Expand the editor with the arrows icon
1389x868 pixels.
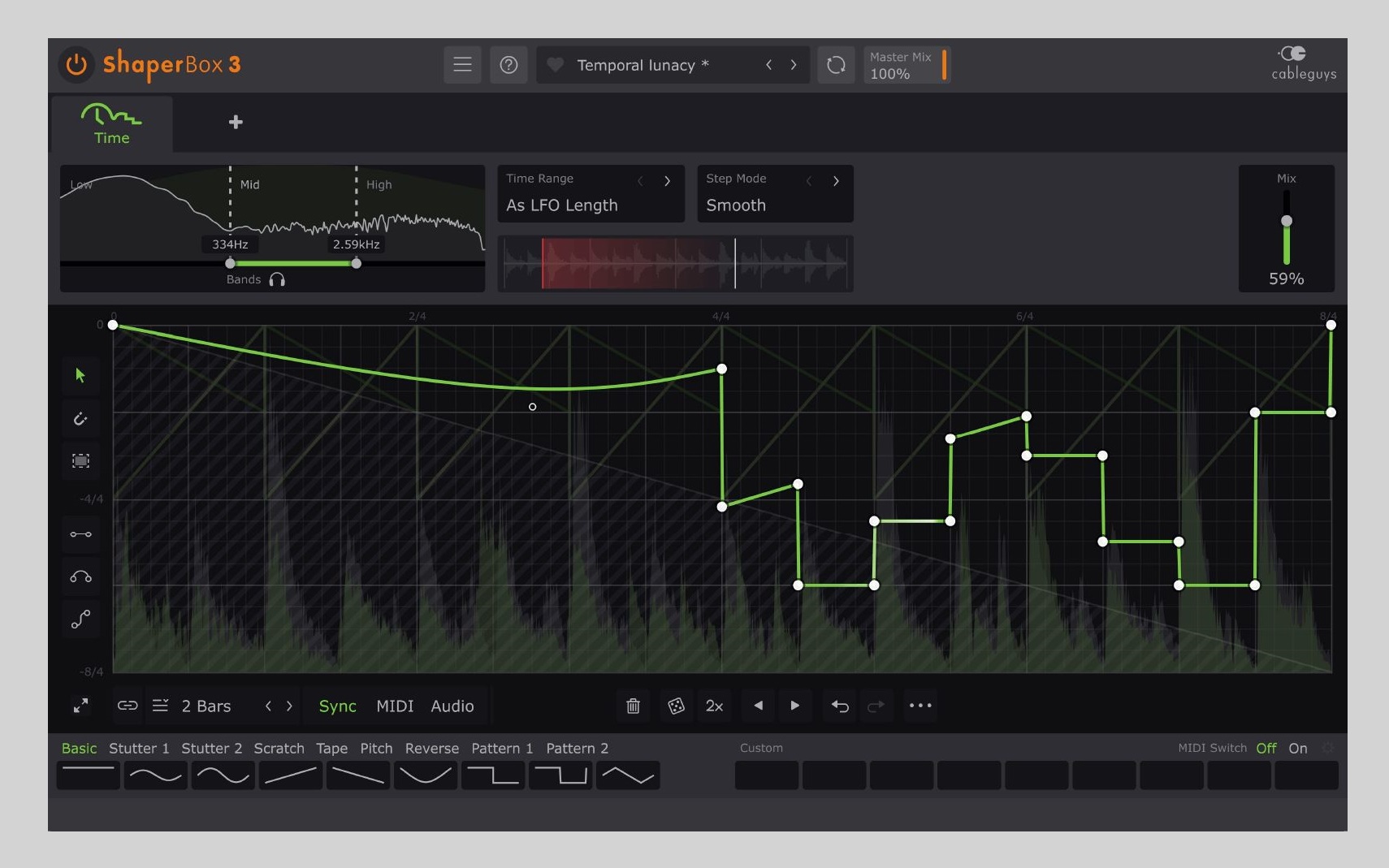tap(80, 706)
